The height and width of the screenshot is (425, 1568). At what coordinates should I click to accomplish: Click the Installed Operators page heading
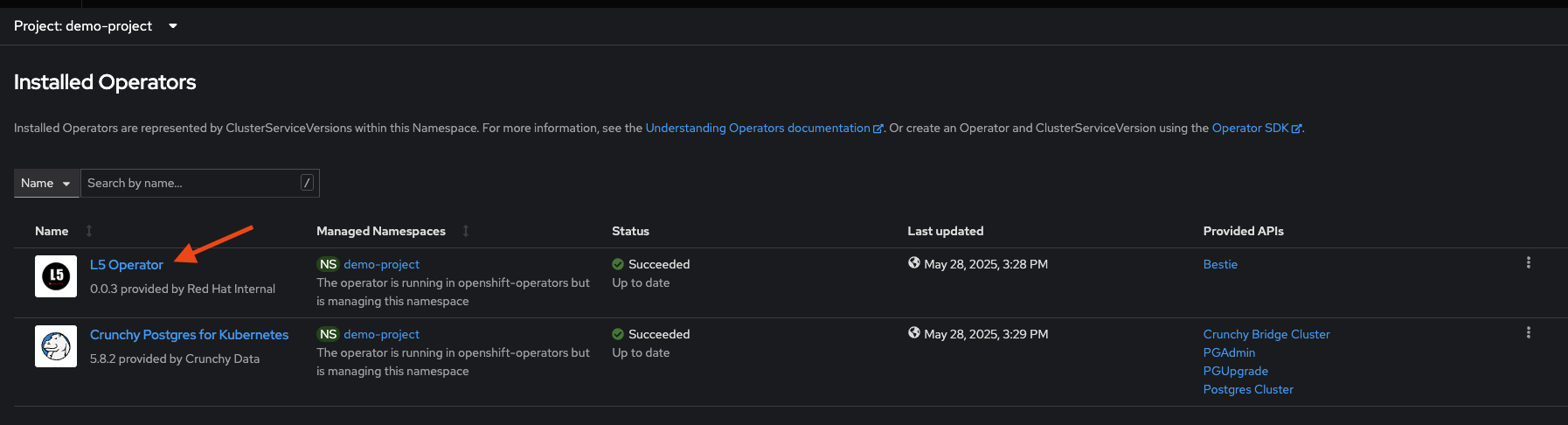point(105,82)
